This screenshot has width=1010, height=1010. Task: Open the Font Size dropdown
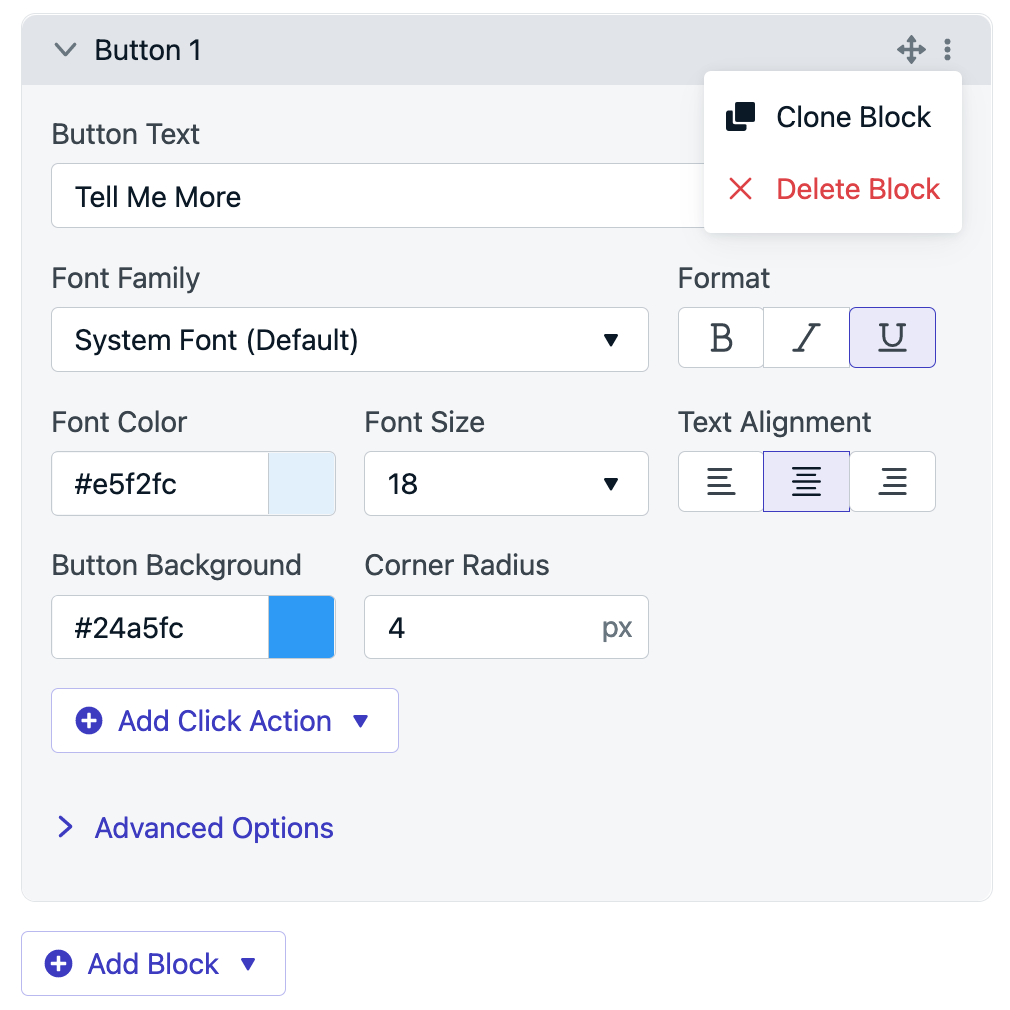point(506,483)
